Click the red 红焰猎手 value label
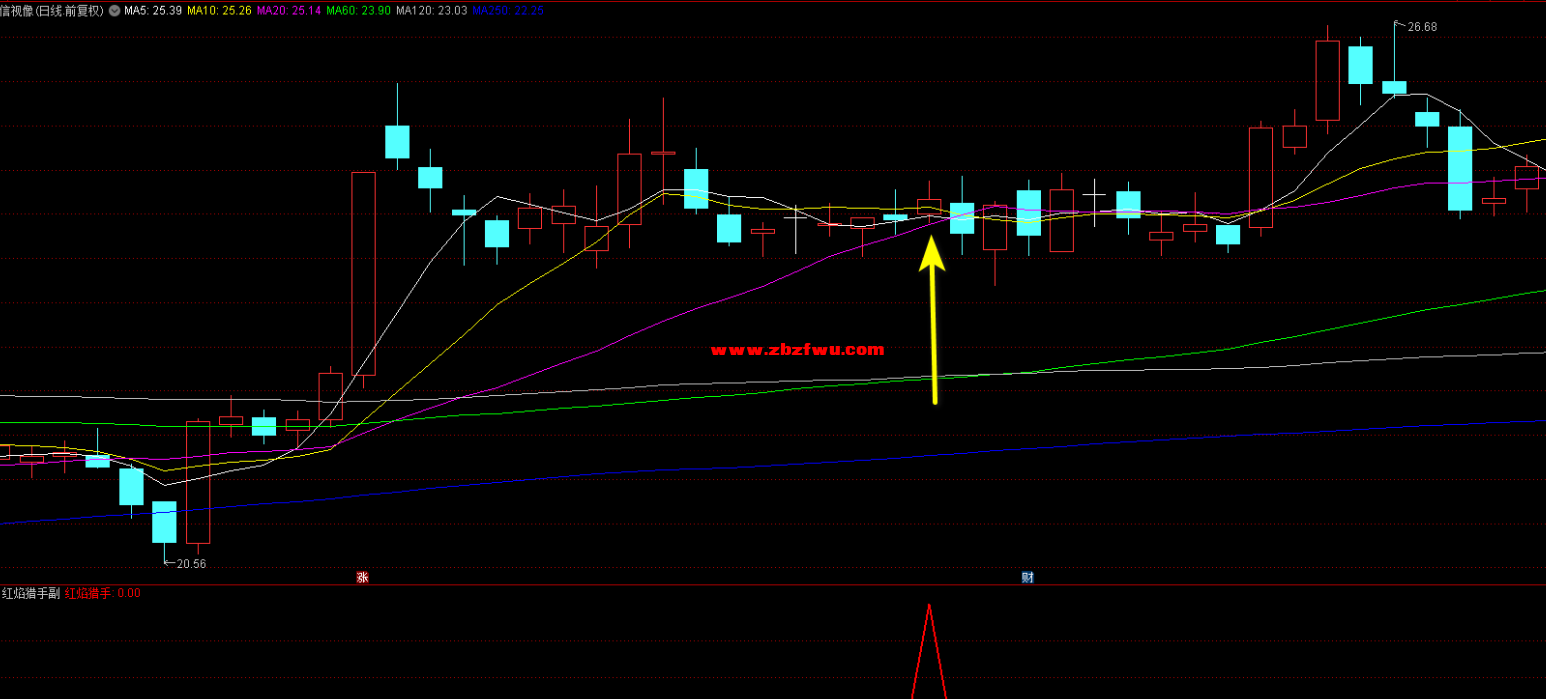 pos(102,593)
